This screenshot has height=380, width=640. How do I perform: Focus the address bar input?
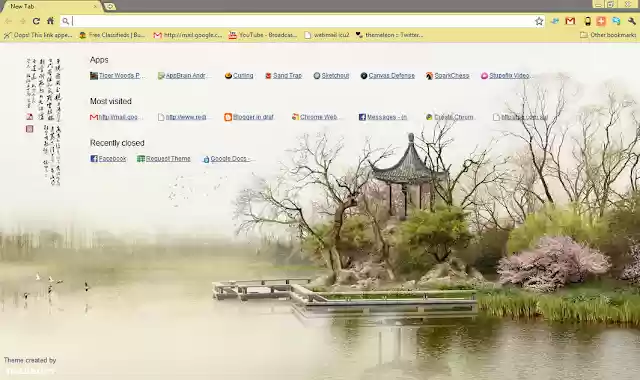(x=302, y=21)
